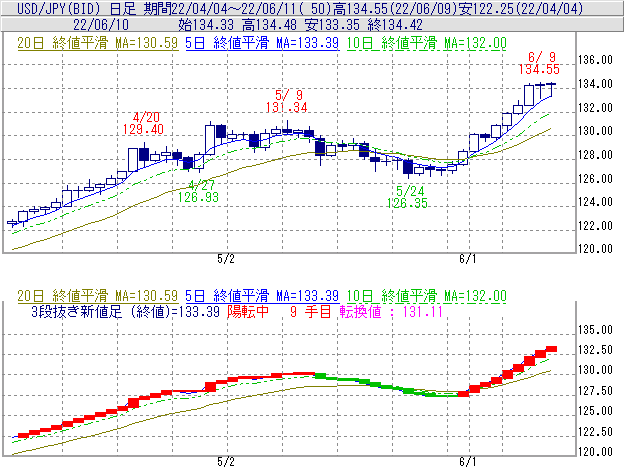Click the 4/20 129.40 peak annotation

click(143, 123)
